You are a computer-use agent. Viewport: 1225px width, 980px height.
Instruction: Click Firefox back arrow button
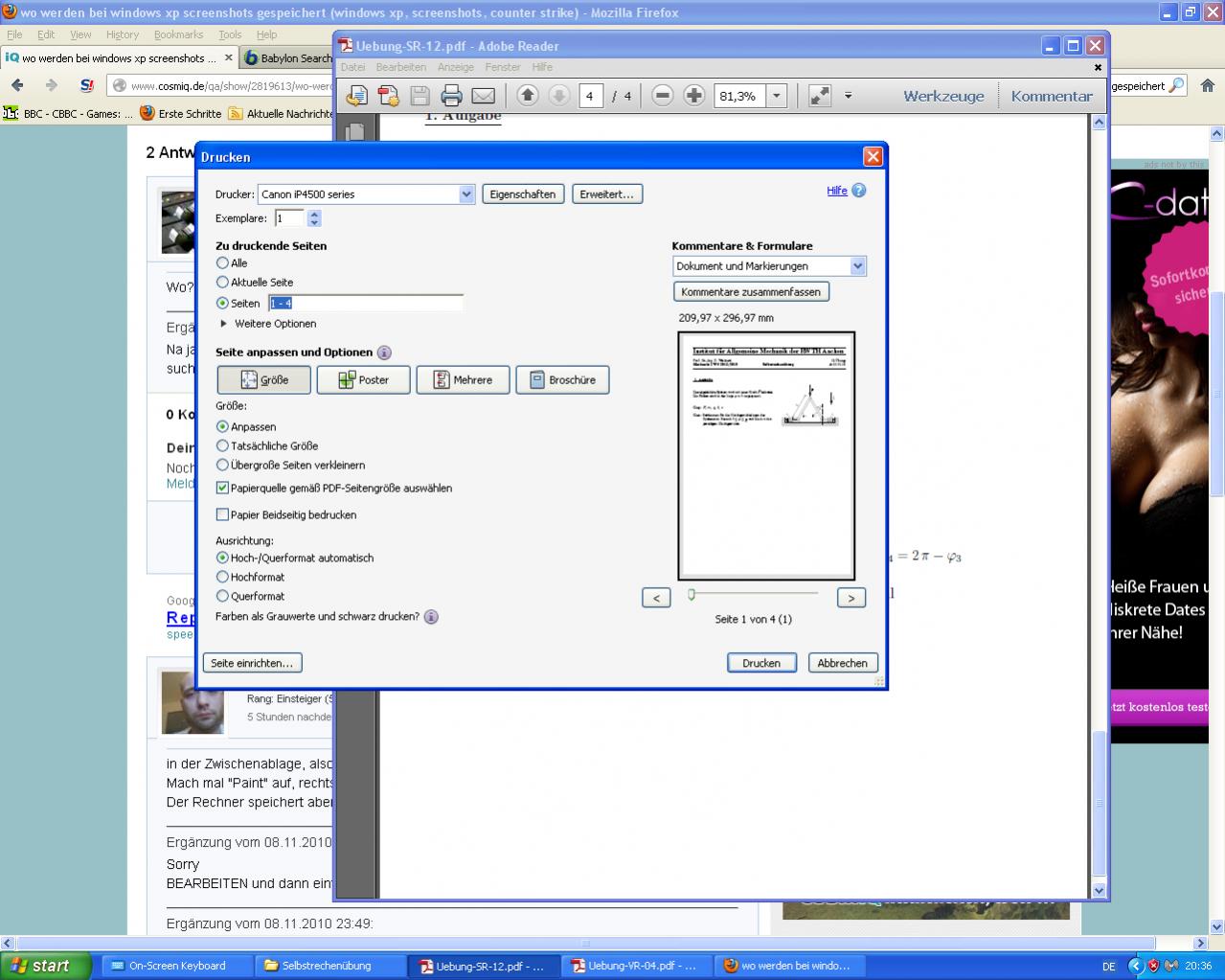pos(17,85)
